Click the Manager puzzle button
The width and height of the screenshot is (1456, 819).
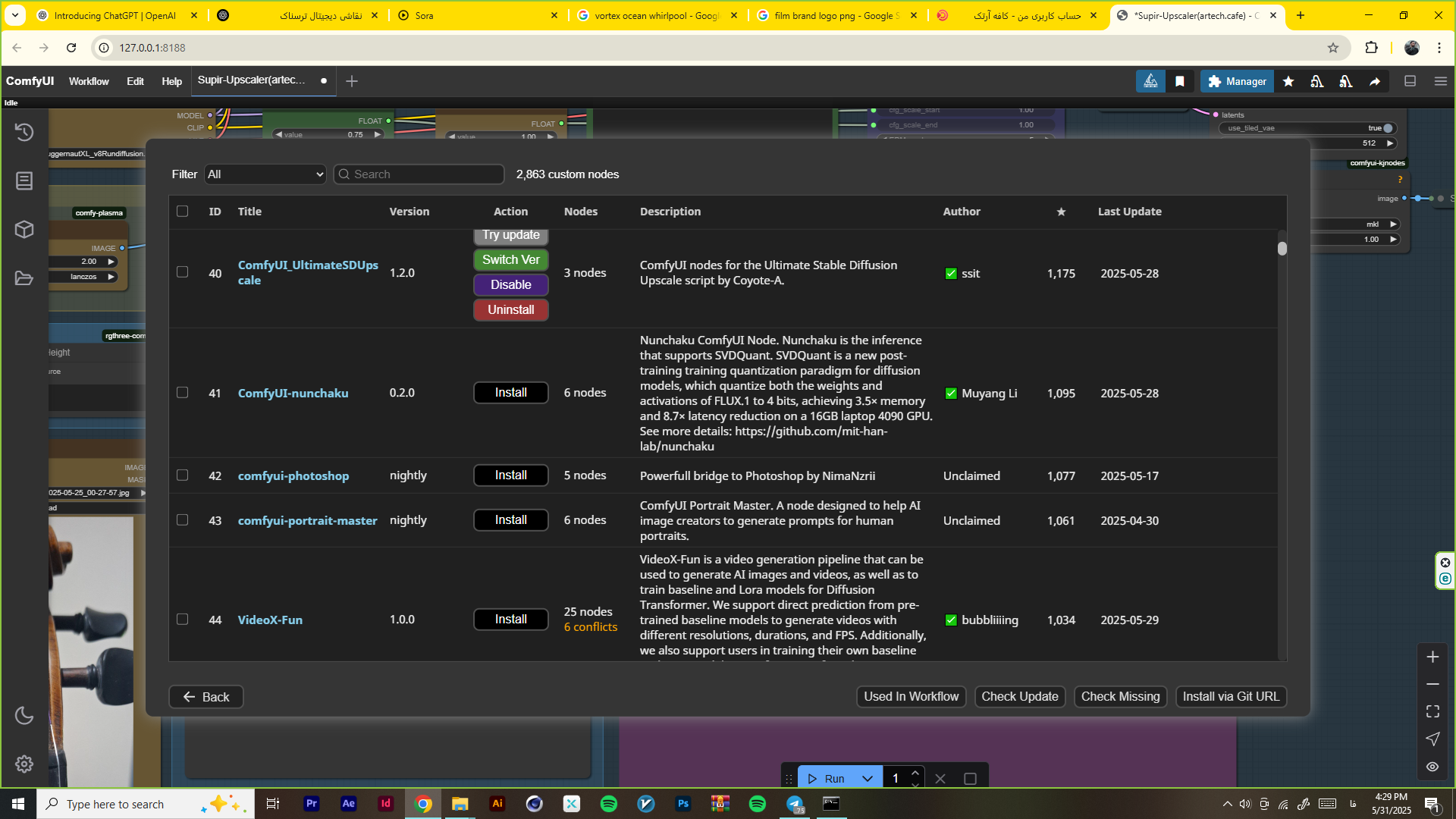click(x=1237, y=81)
